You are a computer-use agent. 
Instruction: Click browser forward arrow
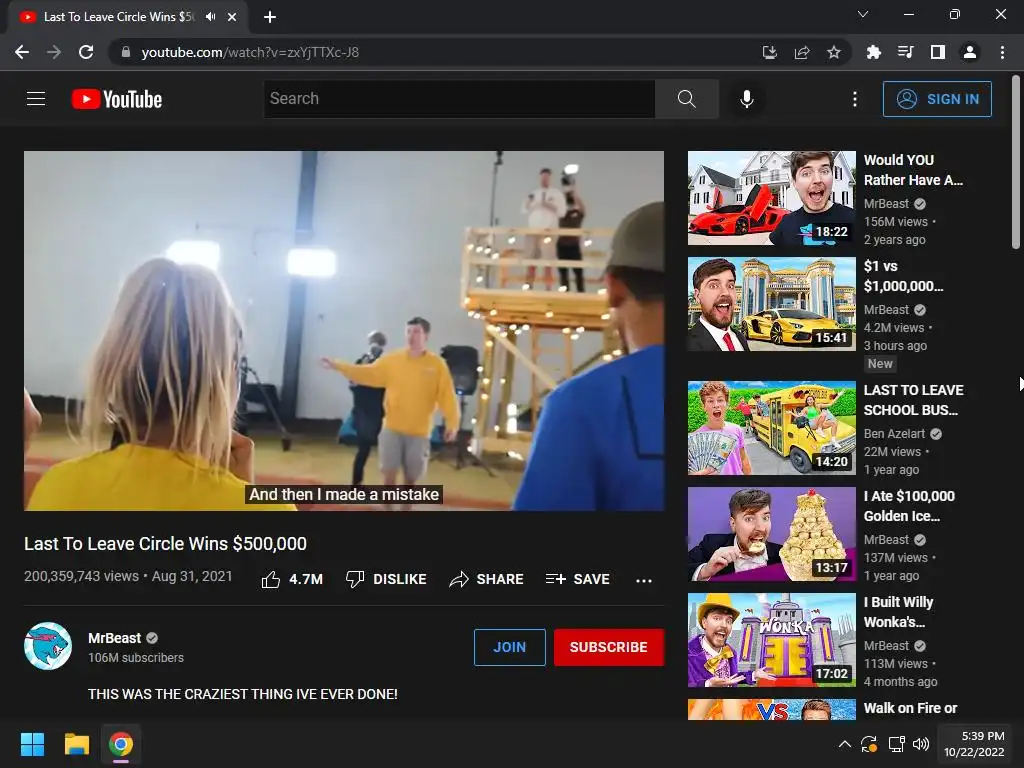click(54, 52)
